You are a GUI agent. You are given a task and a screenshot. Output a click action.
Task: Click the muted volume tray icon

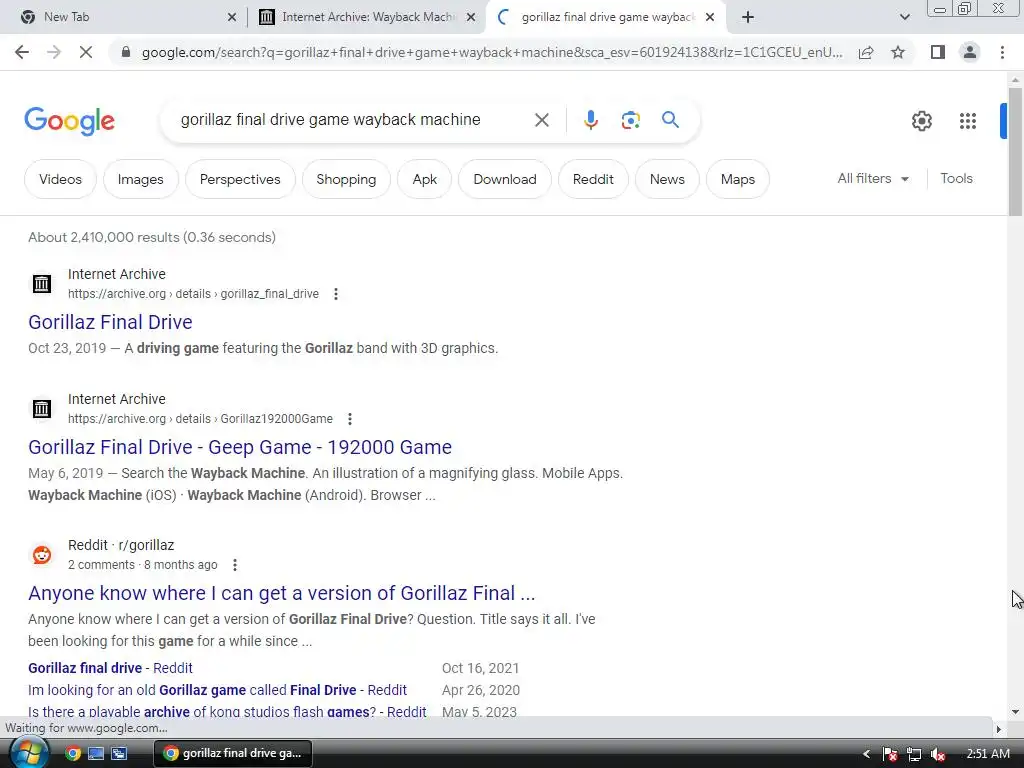938,754
